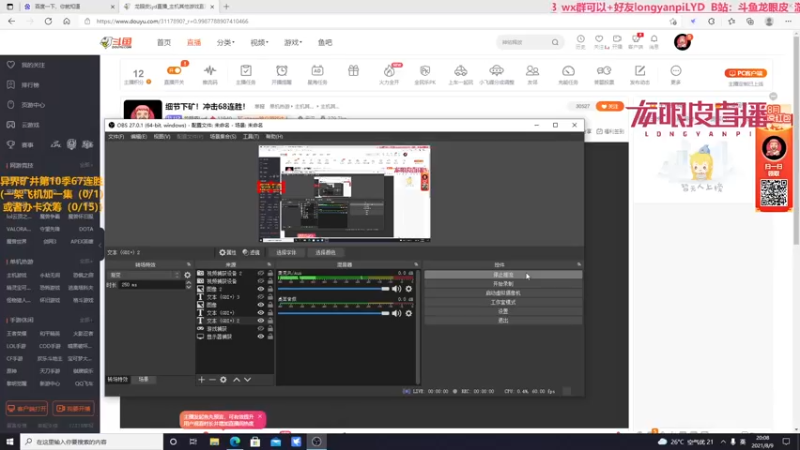Open transition settings gear in scene transitions
The height and width of the screenshot is (450, 800).
point(187,275)
